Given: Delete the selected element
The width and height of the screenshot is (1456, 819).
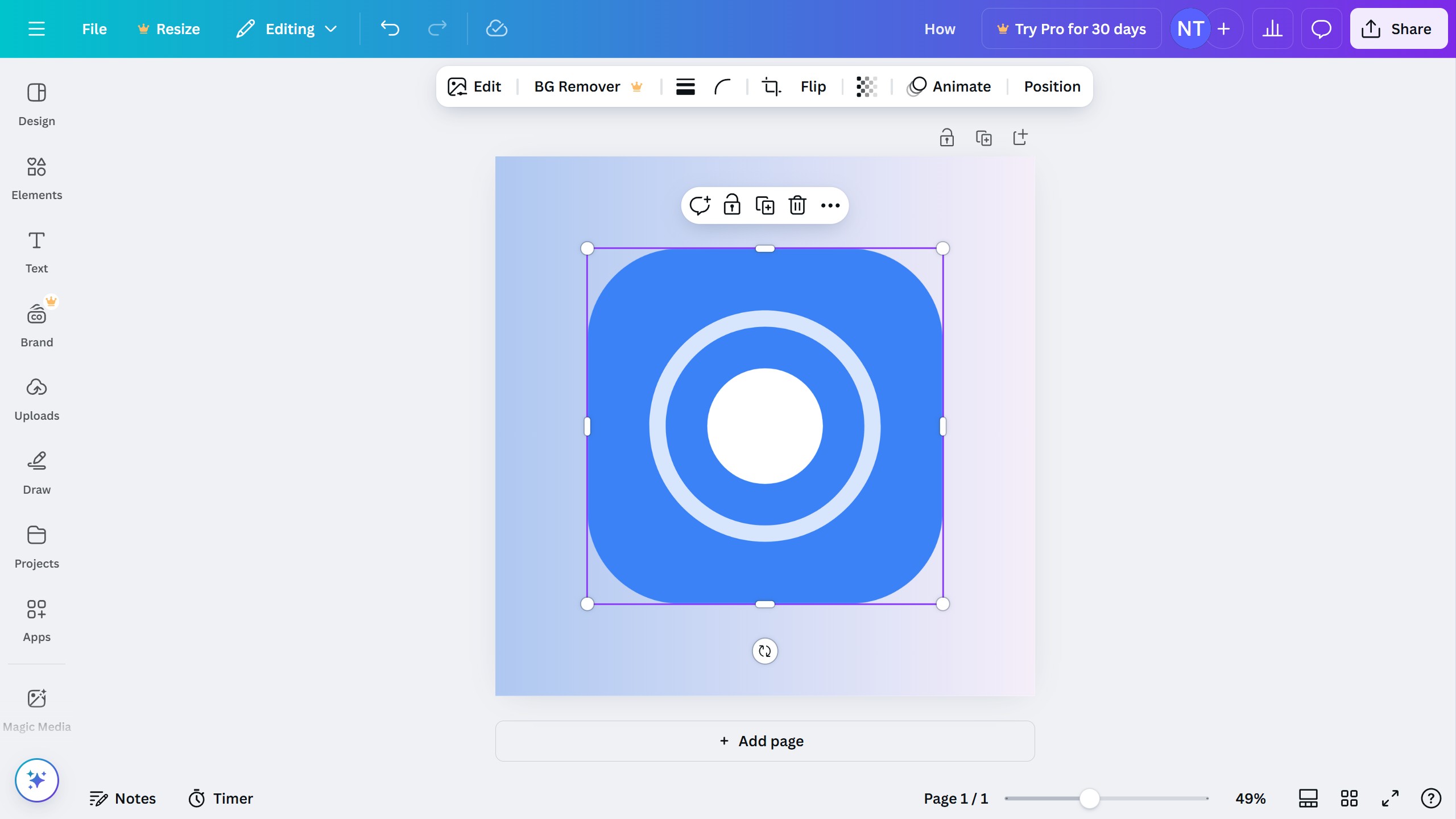Looking at the screenshot, I should pos(797,205).
